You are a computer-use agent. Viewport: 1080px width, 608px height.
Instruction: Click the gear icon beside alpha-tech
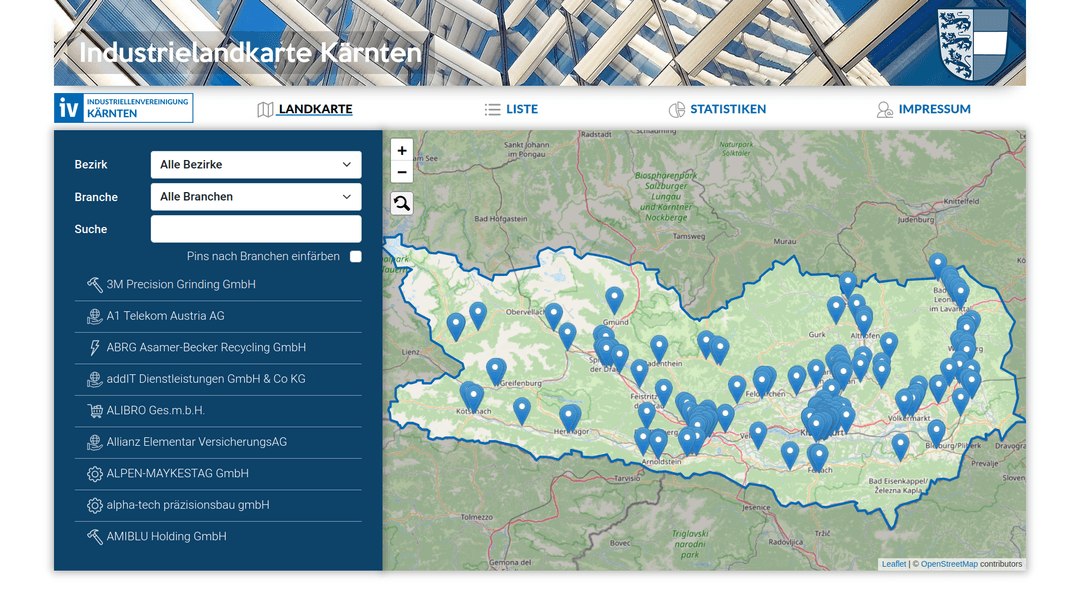[94, 505]
